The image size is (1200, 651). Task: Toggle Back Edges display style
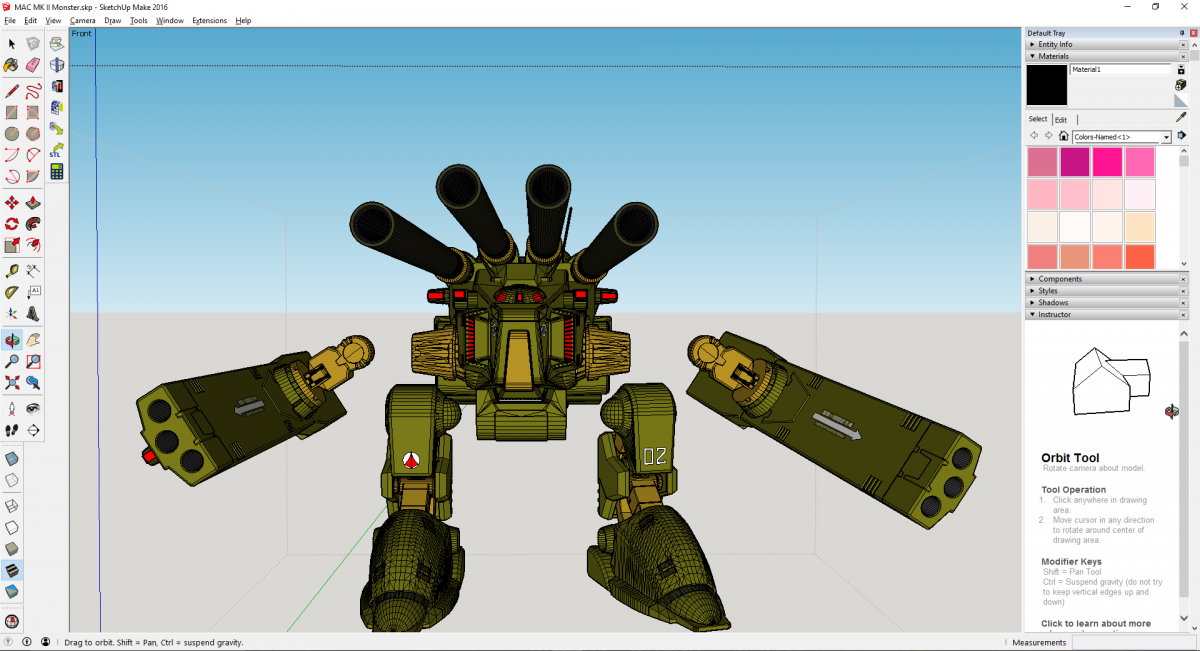[x=12, y=480]
